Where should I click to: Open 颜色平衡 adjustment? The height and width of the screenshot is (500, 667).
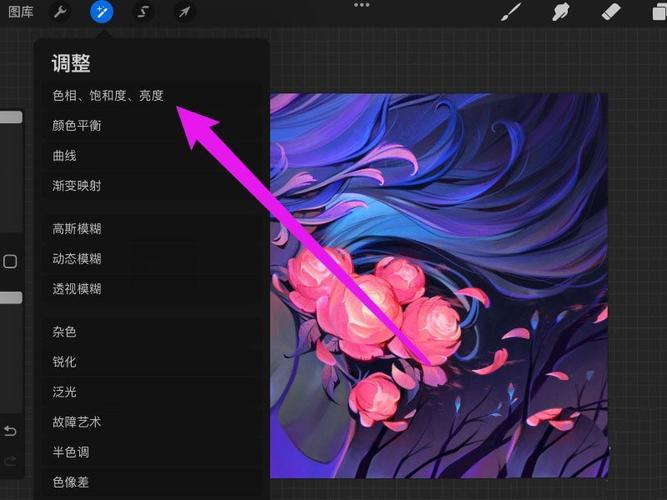coord(77,126)
